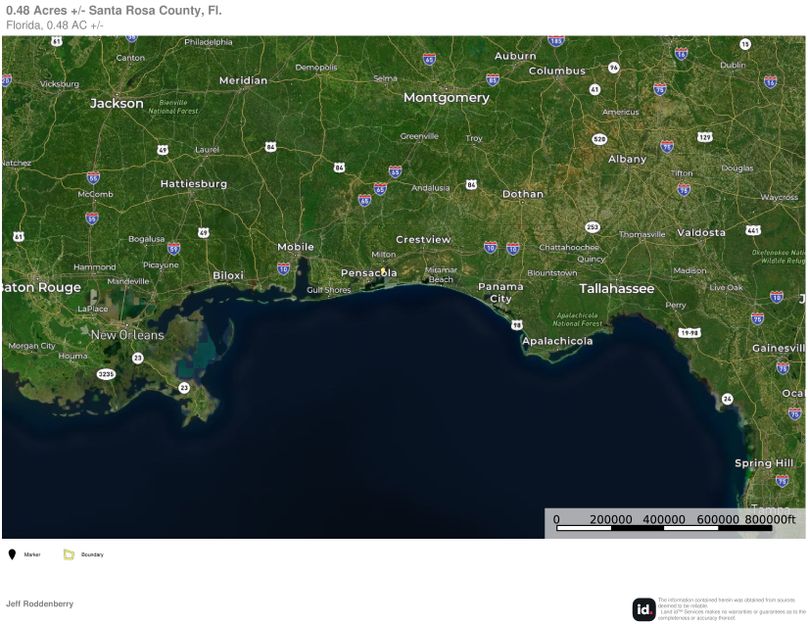Click the Highway 84 shield near Andalusia
Image resolution: width=808 pixels, height=624 pixels.
(x=471, y=184)
